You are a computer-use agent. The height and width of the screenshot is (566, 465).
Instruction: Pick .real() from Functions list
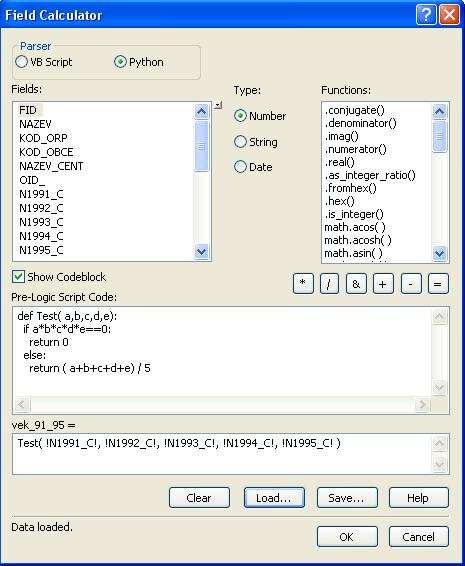pyautogui.click(x=339, y=162)
